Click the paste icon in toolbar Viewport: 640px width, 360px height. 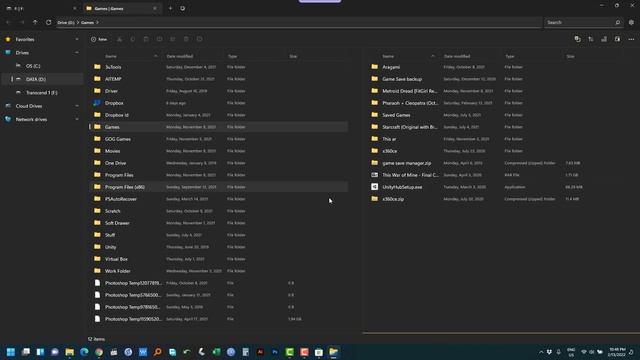(146, 39)
